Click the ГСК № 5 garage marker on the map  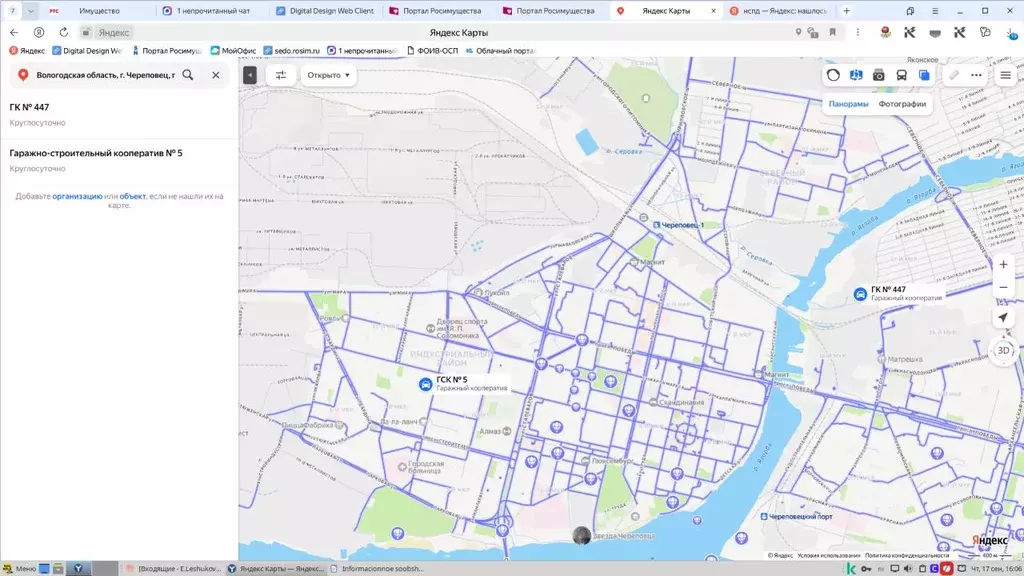pyautogui.click(x=426, y=384)
